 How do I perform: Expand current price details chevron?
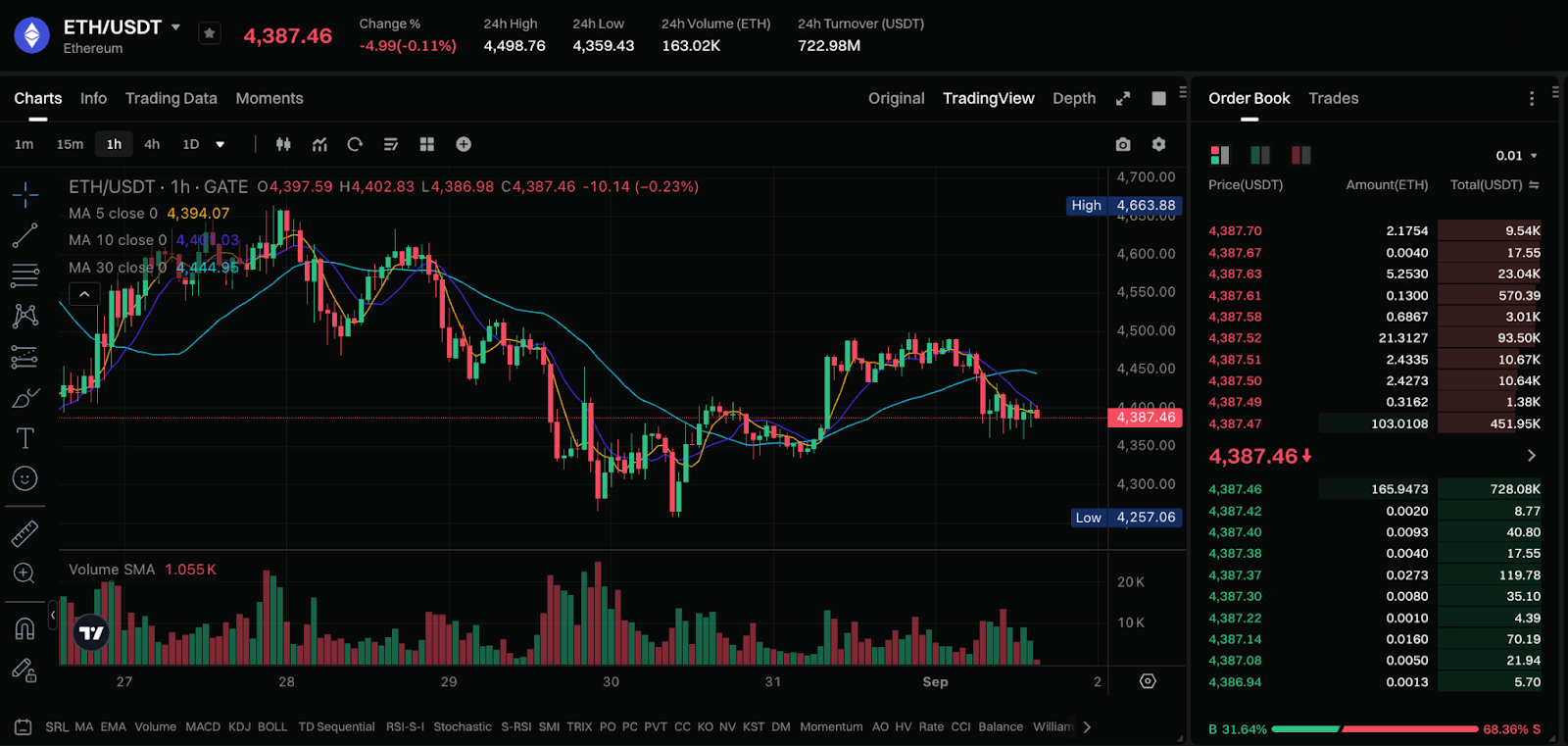(x=1531, y=456)
